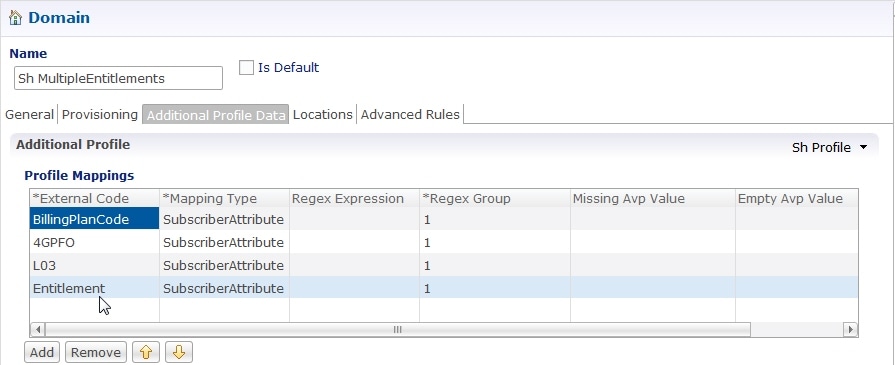Viewport: 895px width, 365px height.
Task: Move the selected row up with the up arrow
Action: point(146,352)
